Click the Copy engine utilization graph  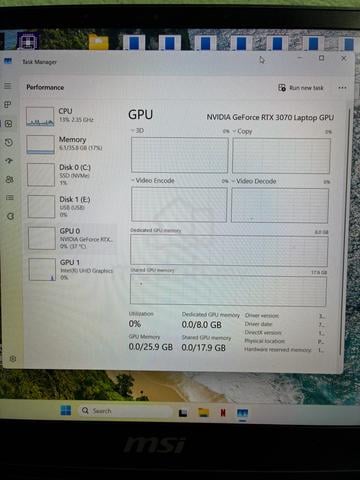point(281,156)
